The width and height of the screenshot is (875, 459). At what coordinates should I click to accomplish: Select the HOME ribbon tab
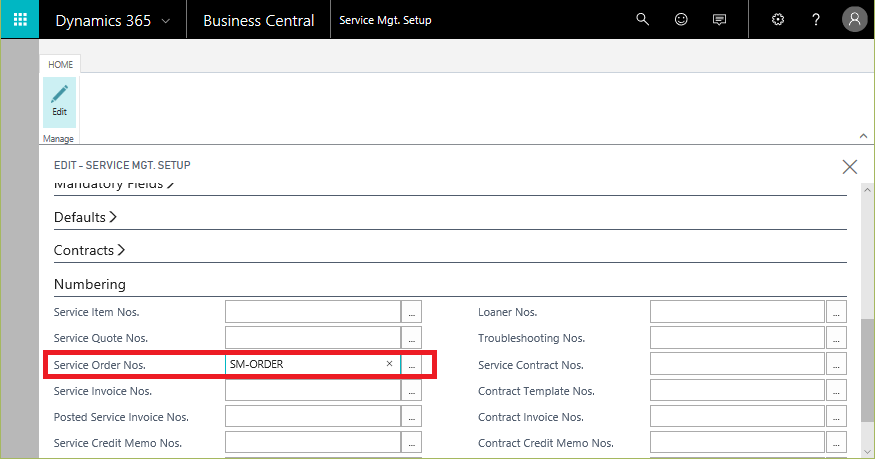(60, 65)
